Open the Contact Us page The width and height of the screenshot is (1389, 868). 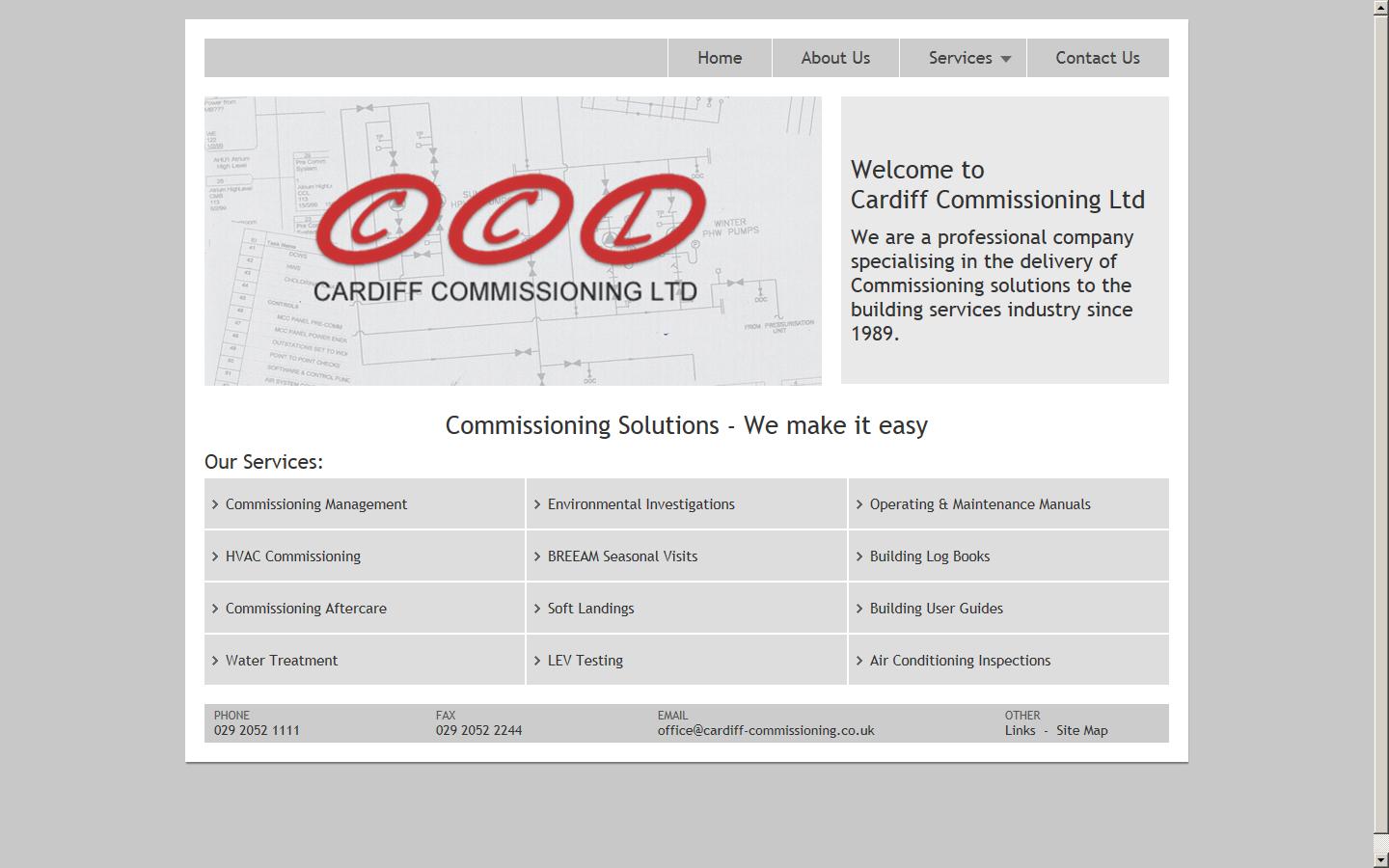[1098, 58]
